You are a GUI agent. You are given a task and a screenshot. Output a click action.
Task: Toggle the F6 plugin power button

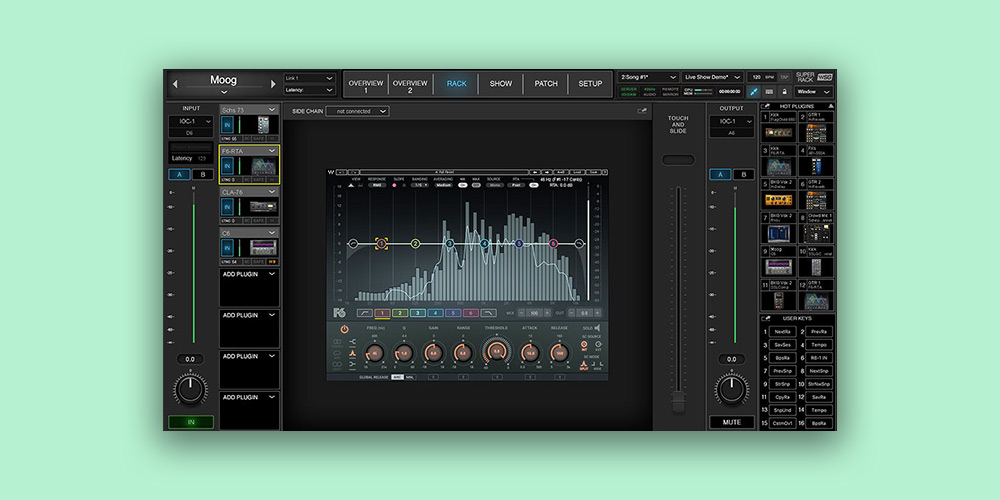(344, 328)
